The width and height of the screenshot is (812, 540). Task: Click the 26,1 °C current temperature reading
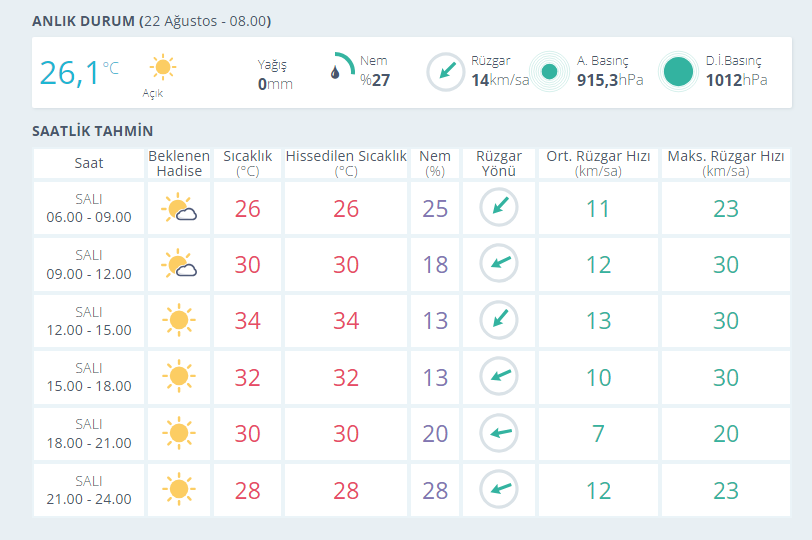(x=79, y=72)
